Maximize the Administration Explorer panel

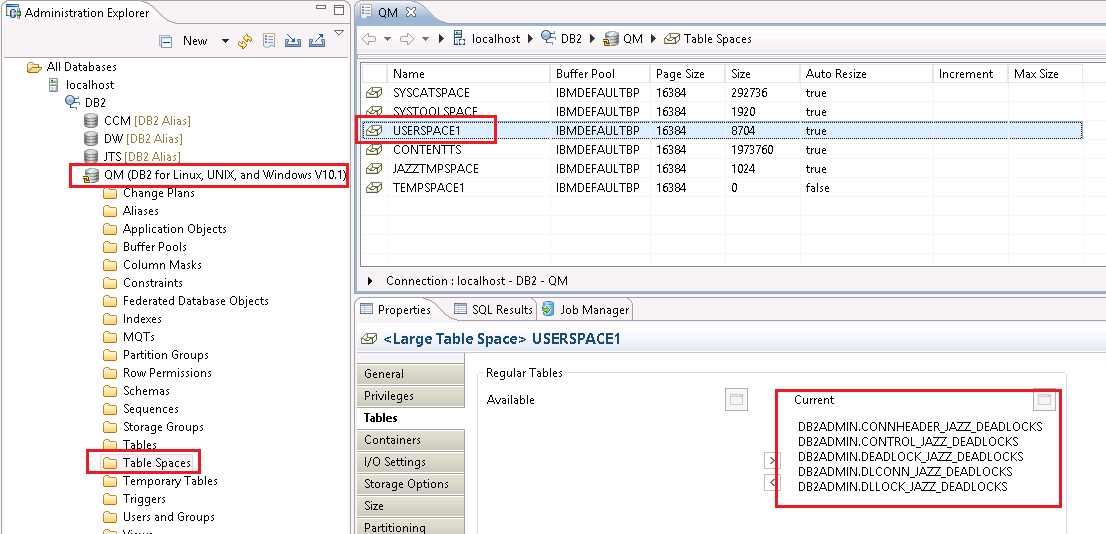click(339, 10)
